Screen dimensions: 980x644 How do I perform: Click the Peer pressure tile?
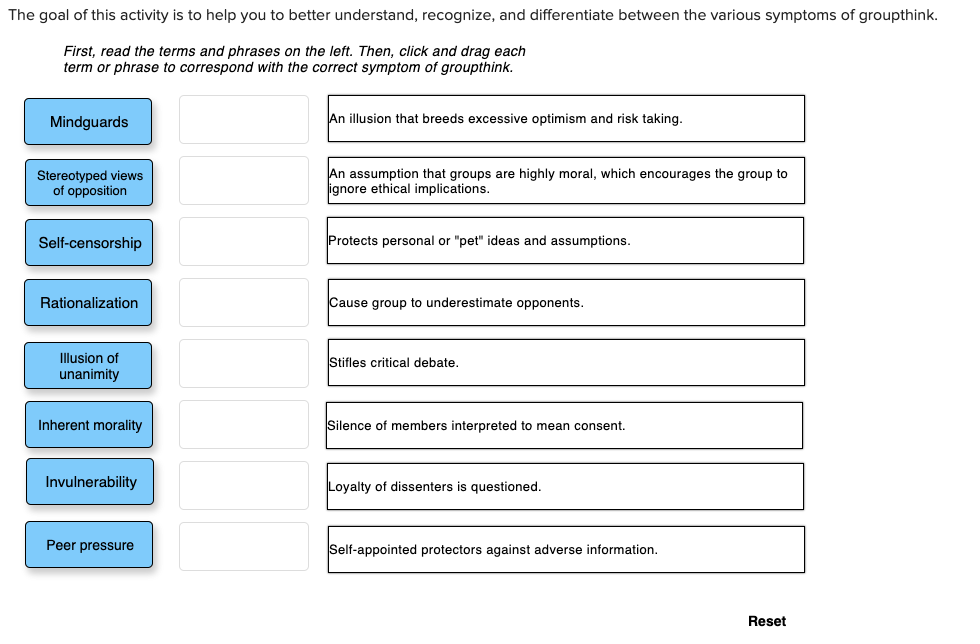[89, 545]
